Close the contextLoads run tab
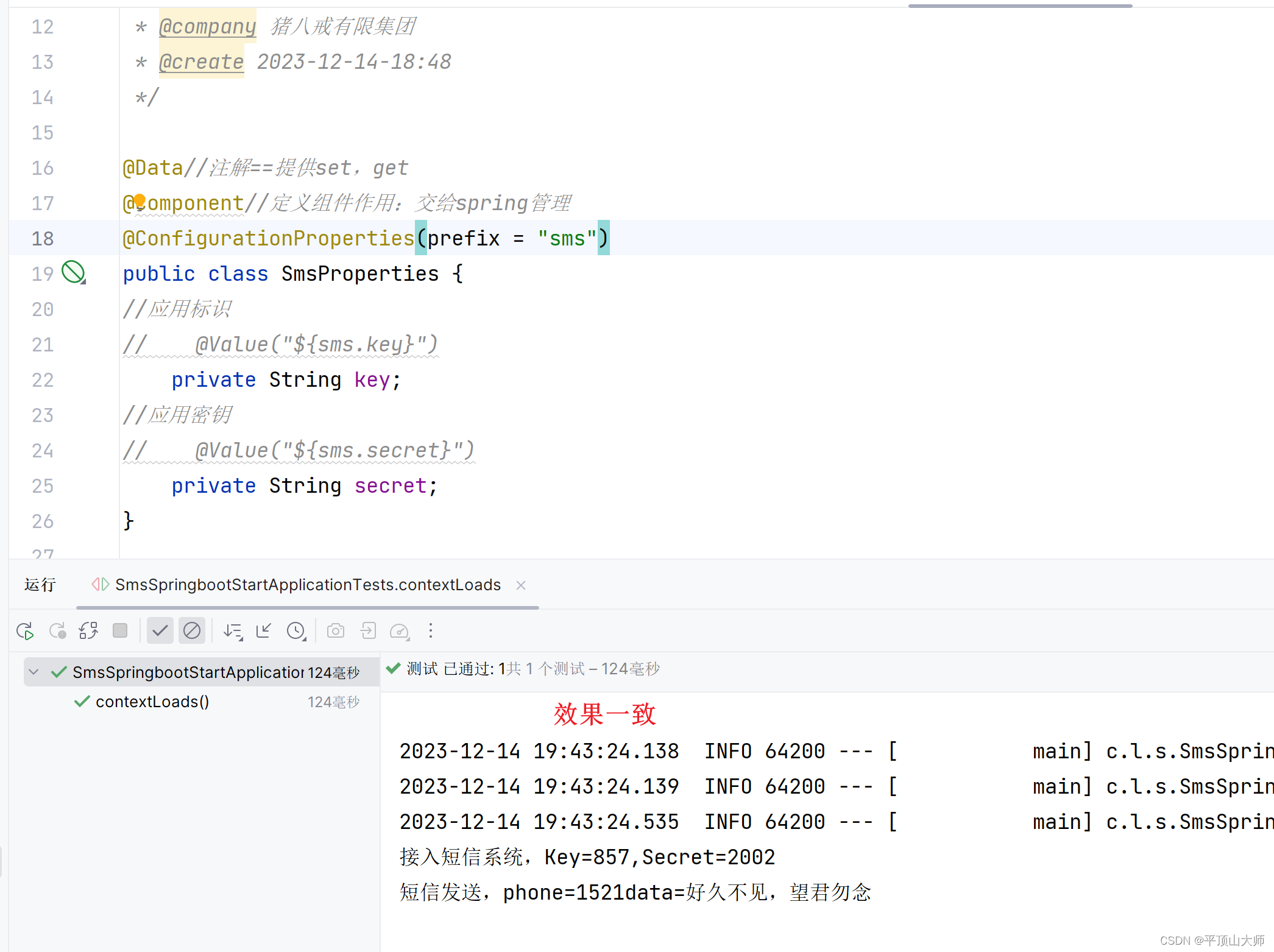 [x=521, y=585]
